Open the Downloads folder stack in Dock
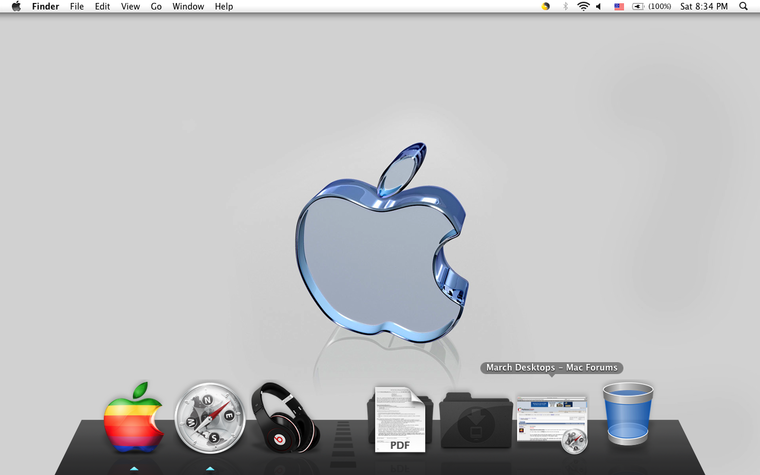Screen dimensions: 760x475 (476, 421)
